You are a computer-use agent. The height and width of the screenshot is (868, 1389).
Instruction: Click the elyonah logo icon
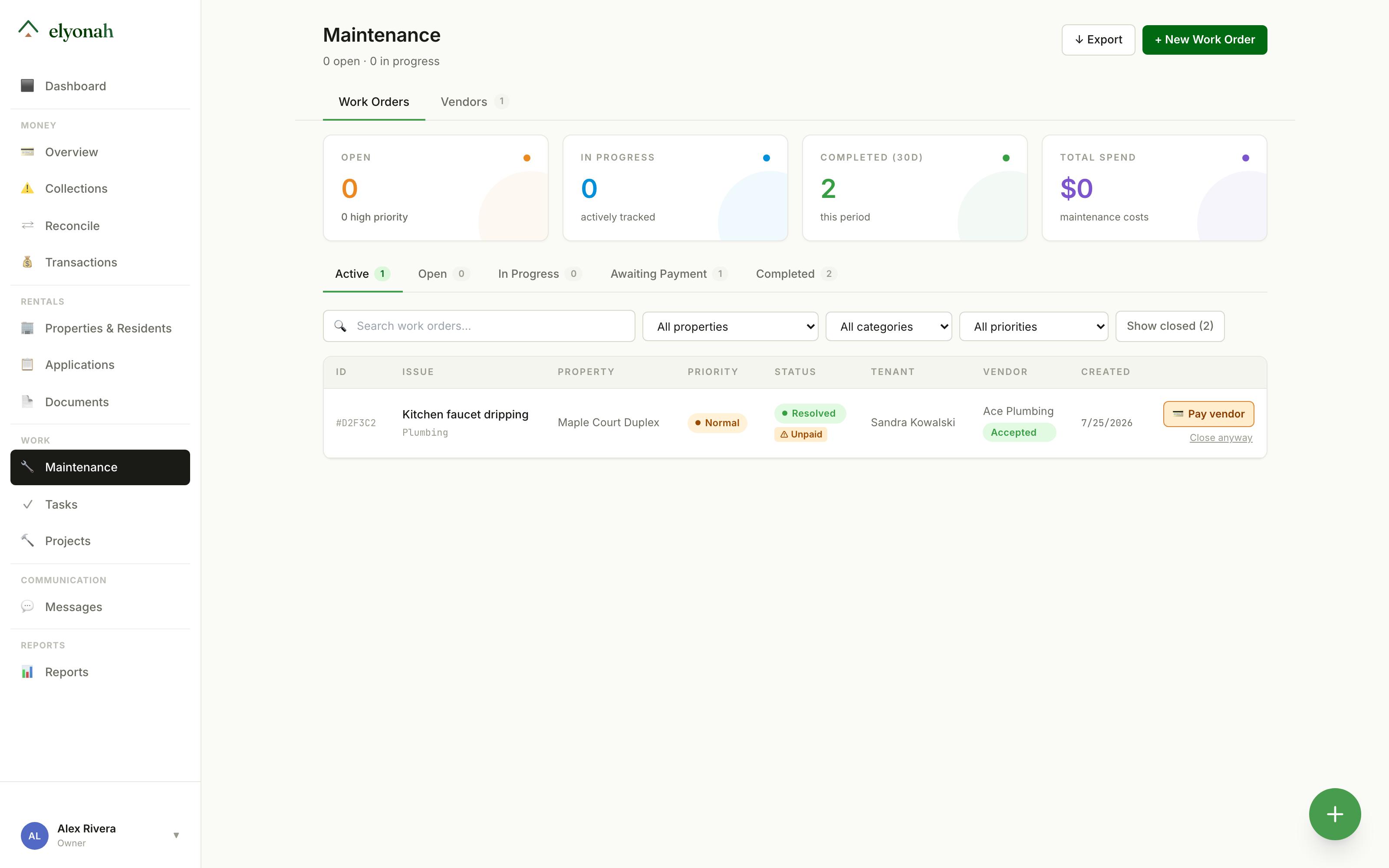[x=28, y=29]
